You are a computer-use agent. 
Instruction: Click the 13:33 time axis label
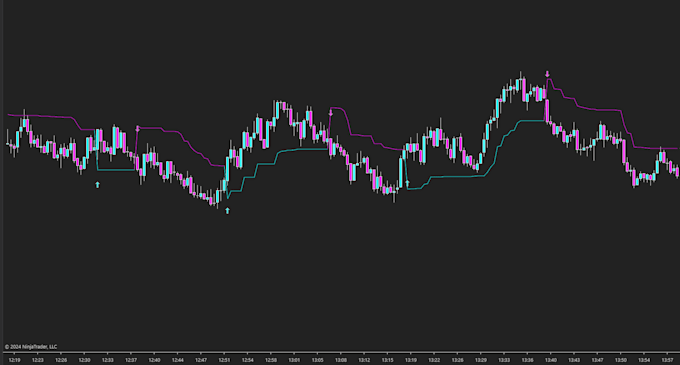pyautogui.click(x=504, y=360)
